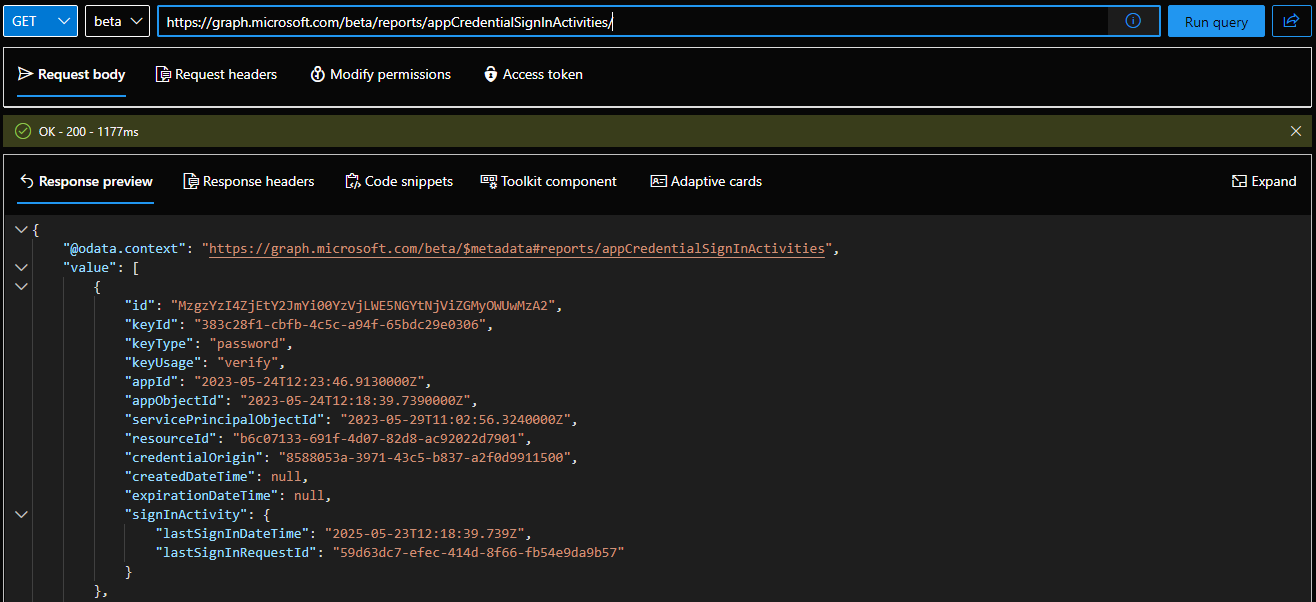Open the Toolkit component tab

[x=549, y=181]
